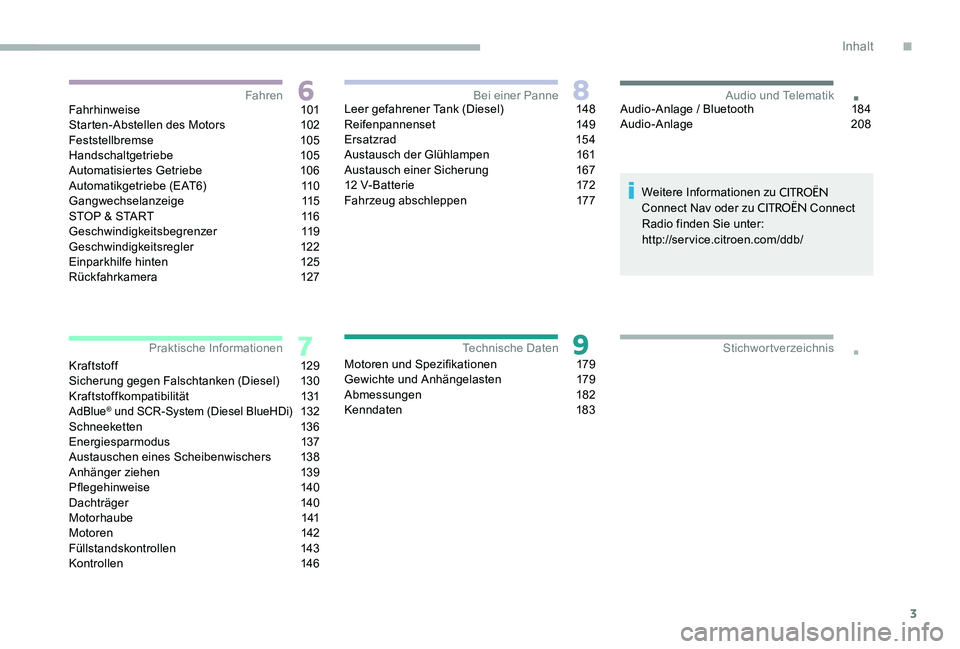
Task: Jump to the Ersatzrad entry
Action: click(470, 140)
